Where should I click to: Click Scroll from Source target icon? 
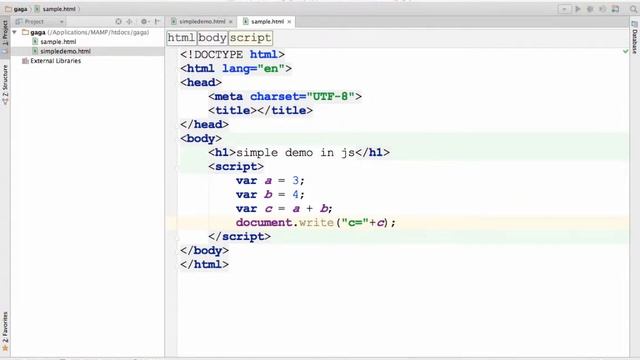pyautogui.click(x=118, y=22)
